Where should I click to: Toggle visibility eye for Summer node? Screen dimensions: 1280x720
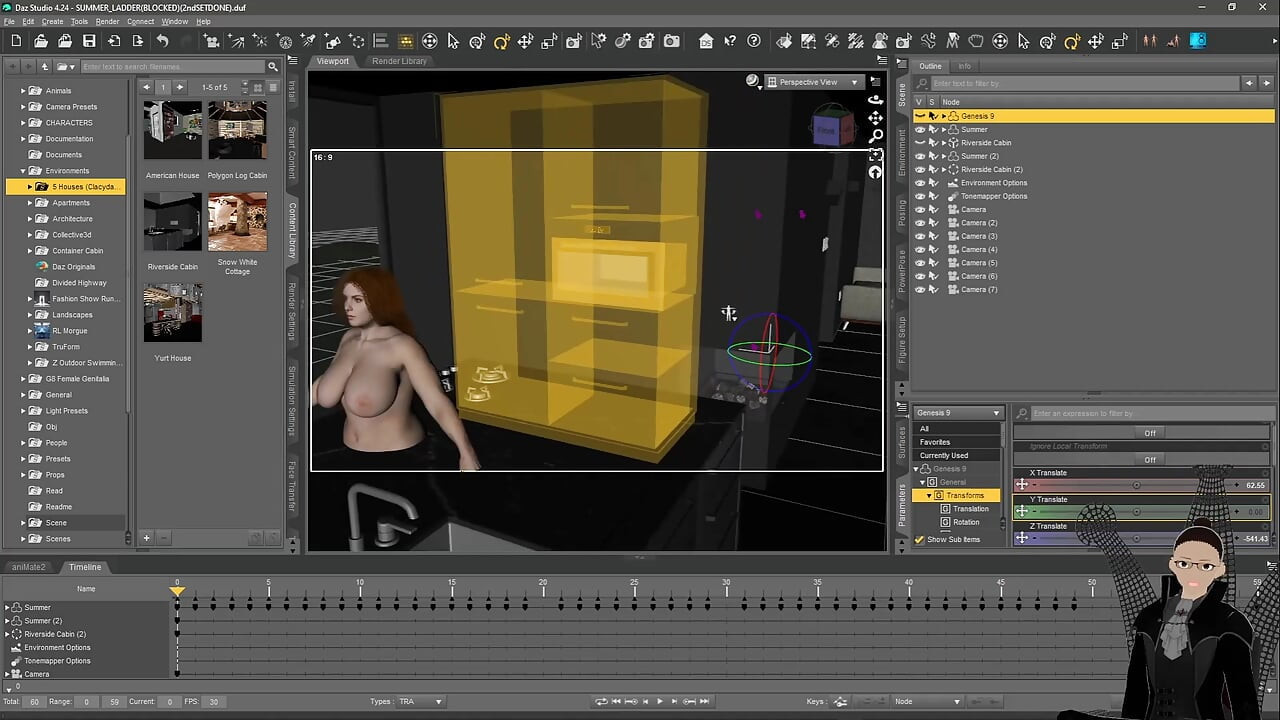click(x=920, y=129)
